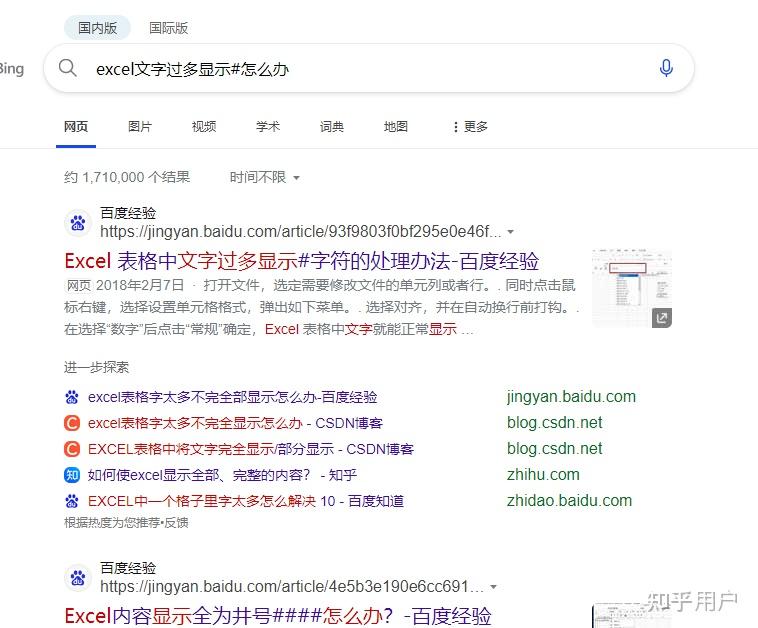Click 百度经验 site name above the 4e5b3e190e6cc691 URL

128,568
